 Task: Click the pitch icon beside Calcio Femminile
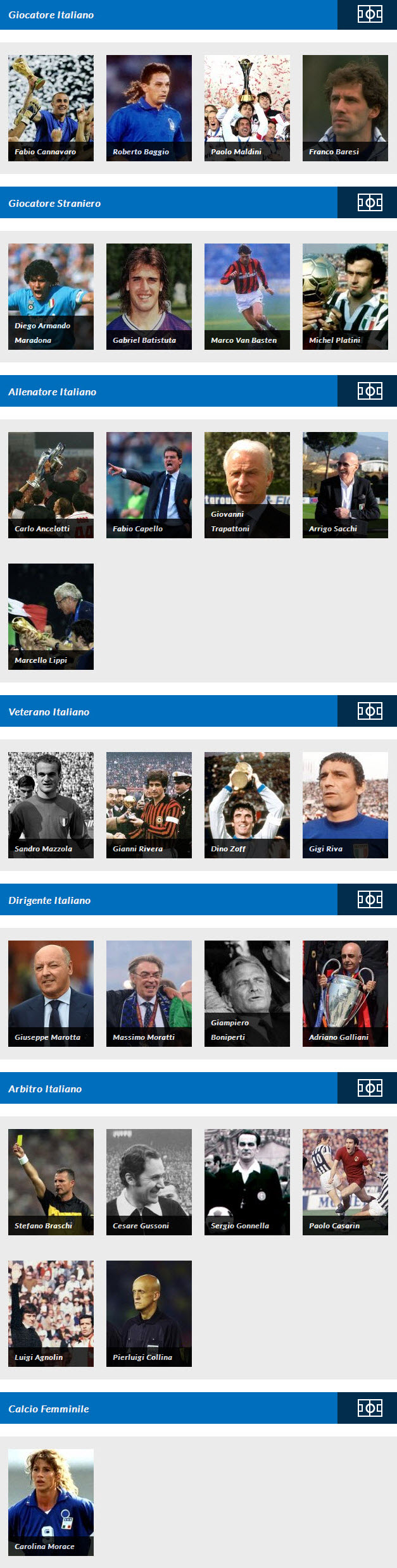[370, 1408]
